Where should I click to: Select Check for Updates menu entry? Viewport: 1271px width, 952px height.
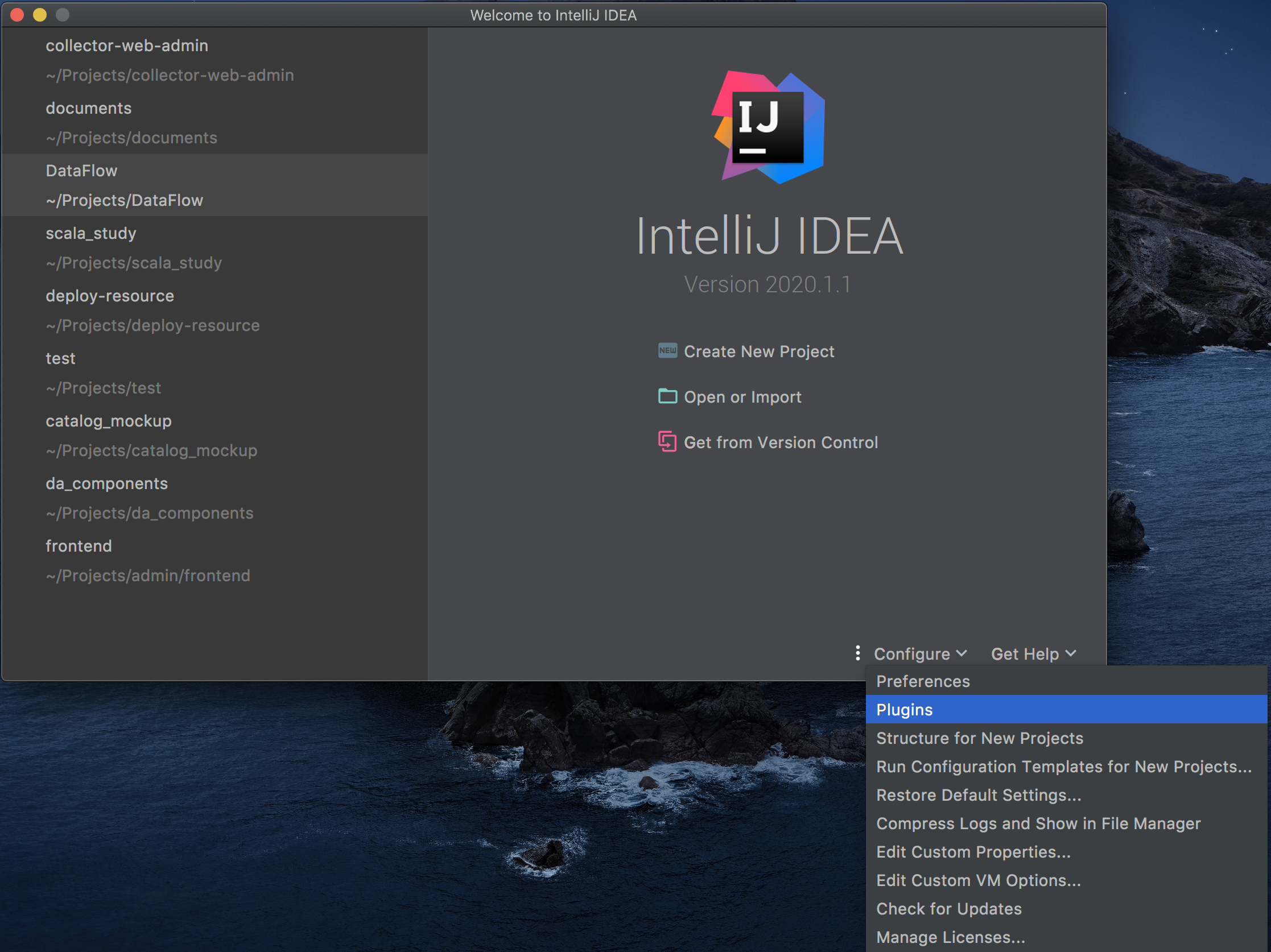[x=948, y=909]
